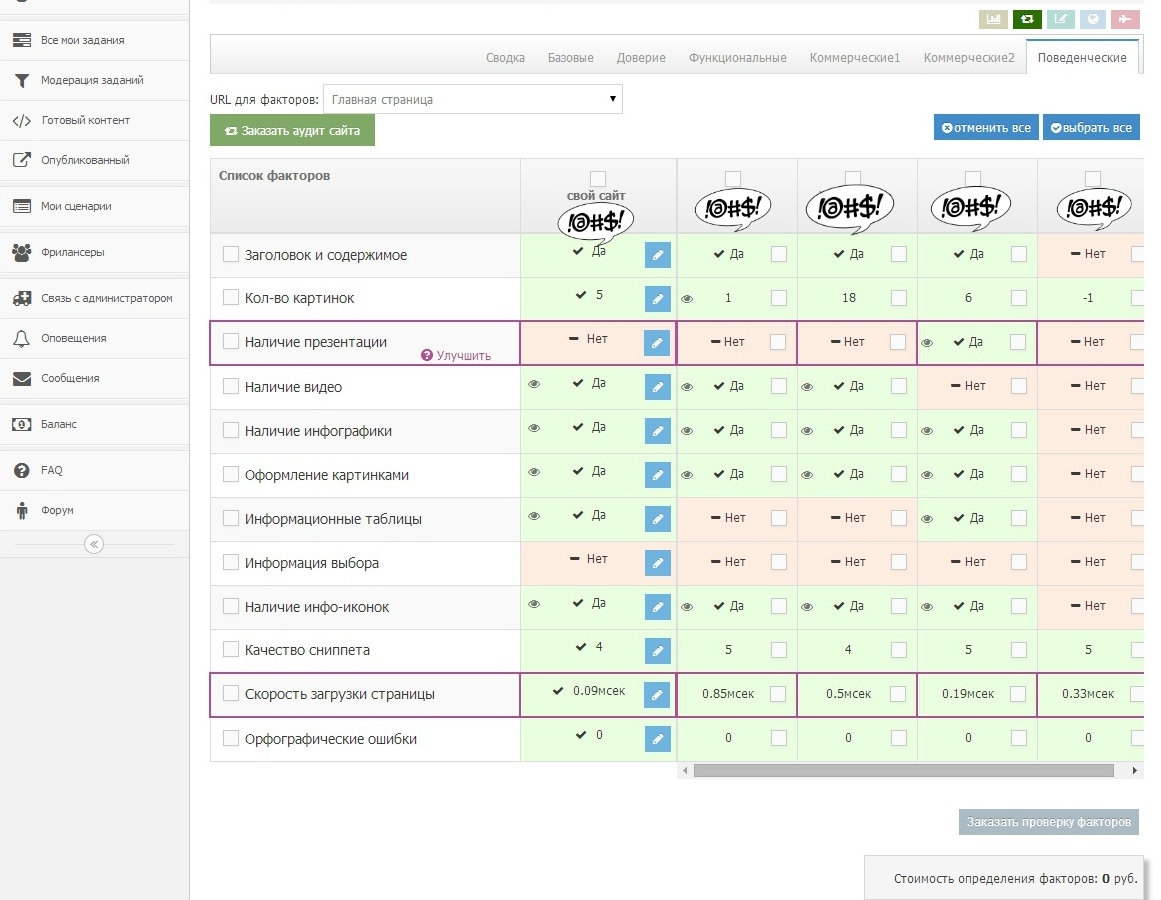Screen dimensions: 1161x900
Task: Click the dark green retweet arrows icon
Action: (1027, 19)
